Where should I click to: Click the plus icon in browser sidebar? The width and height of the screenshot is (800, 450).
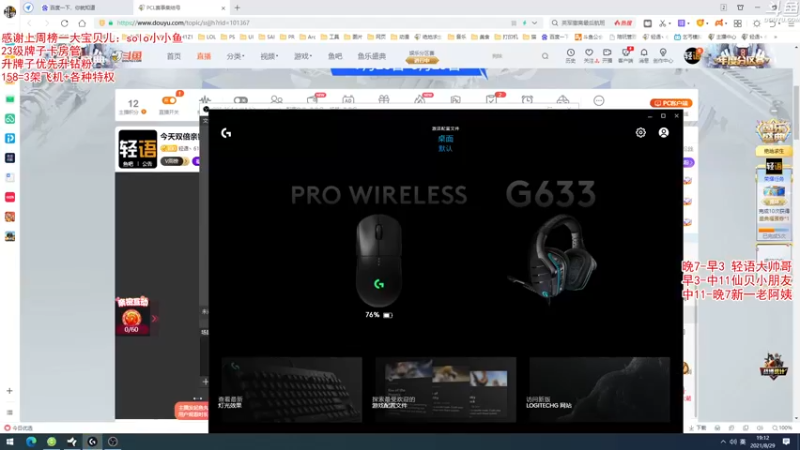click(x=9, y=391)
